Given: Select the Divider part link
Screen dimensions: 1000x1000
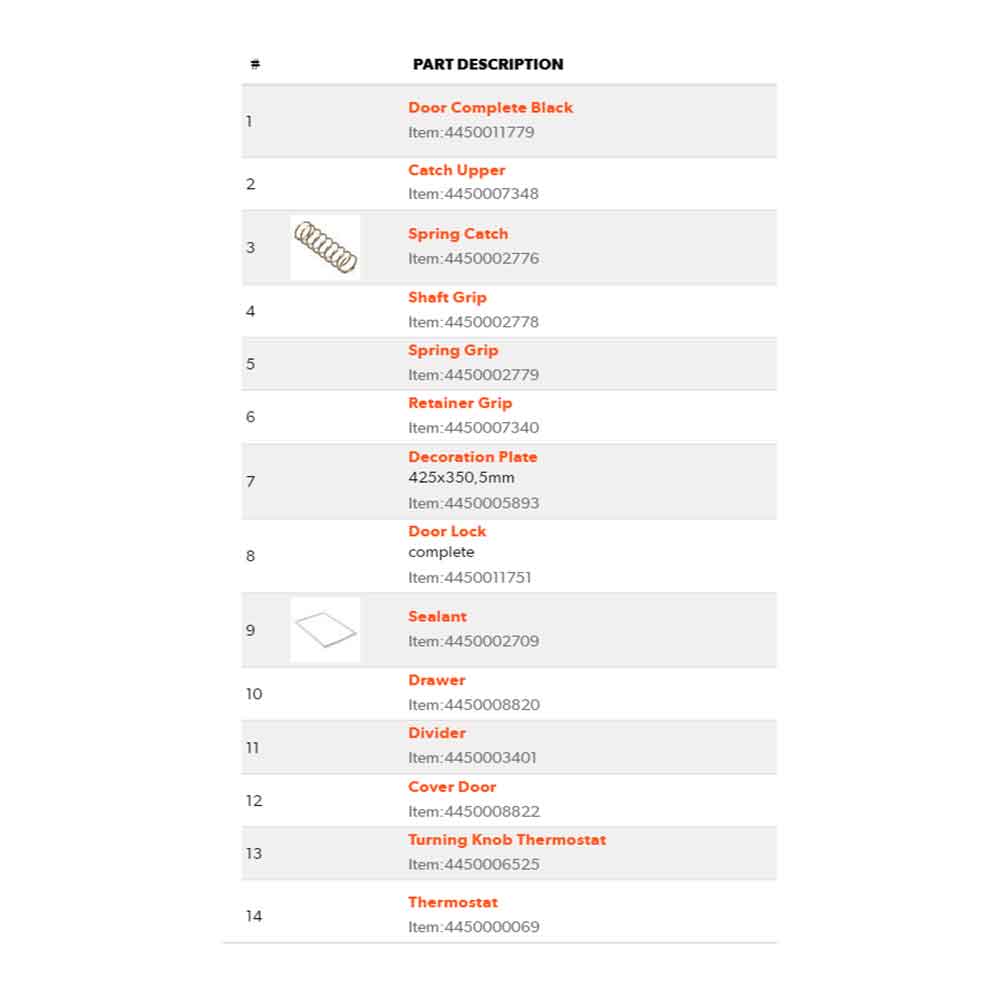Looking at the screenshot, I should 436,733.
